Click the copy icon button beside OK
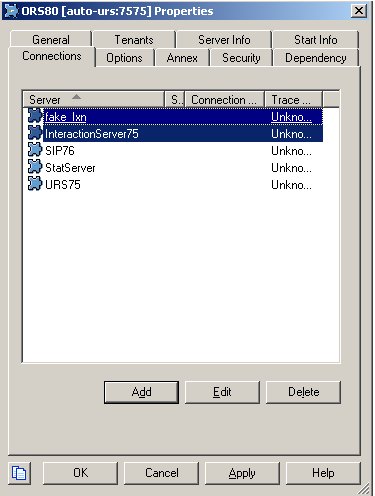This screenshot has width=375, height=496. (19, 473)
